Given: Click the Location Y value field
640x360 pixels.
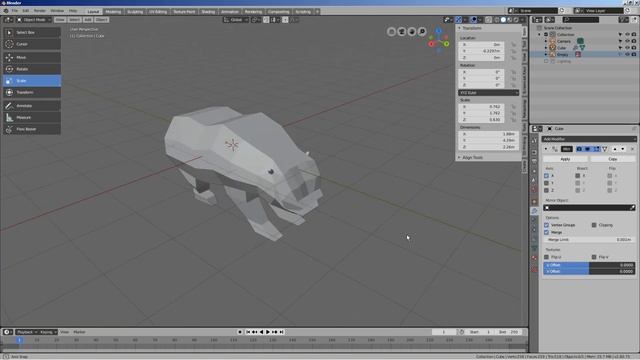Looking at the screenshot, I should (482, 51).
